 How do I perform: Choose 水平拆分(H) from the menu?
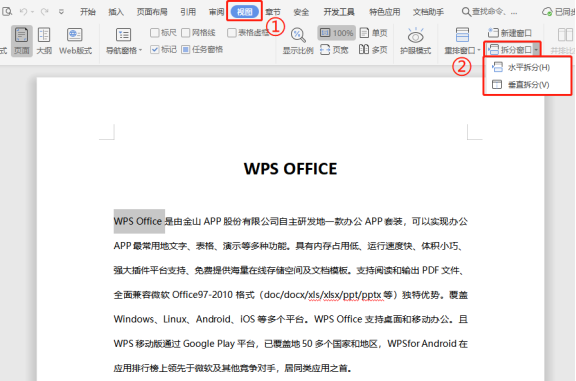528,67
